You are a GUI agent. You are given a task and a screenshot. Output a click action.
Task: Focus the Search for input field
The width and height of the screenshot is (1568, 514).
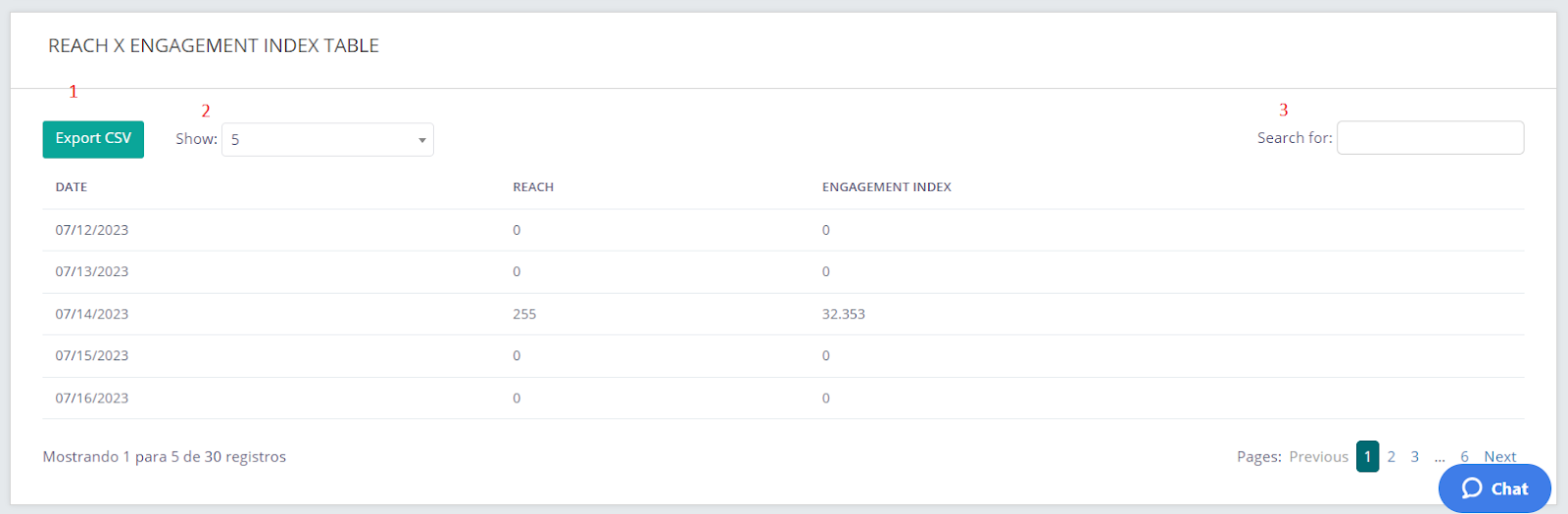[1430, 138]
